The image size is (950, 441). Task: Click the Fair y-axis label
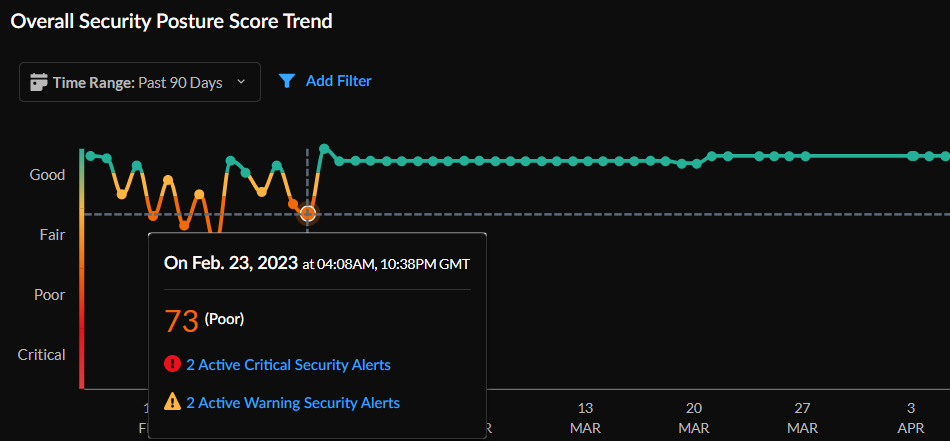tap(52, 235)
